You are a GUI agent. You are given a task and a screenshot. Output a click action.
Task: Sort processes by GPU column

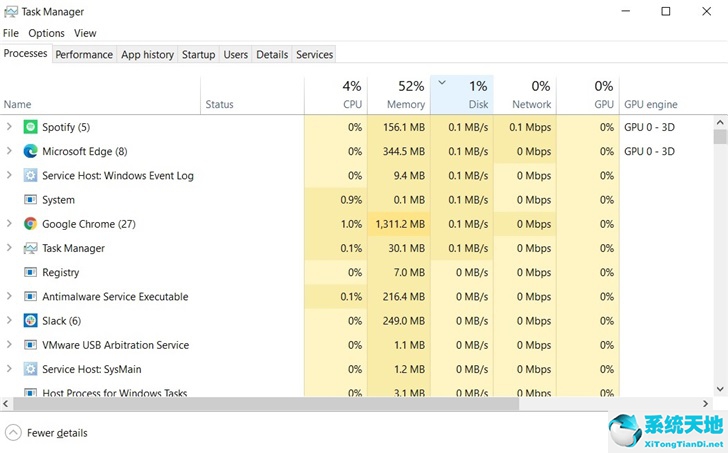click(588, 95)
